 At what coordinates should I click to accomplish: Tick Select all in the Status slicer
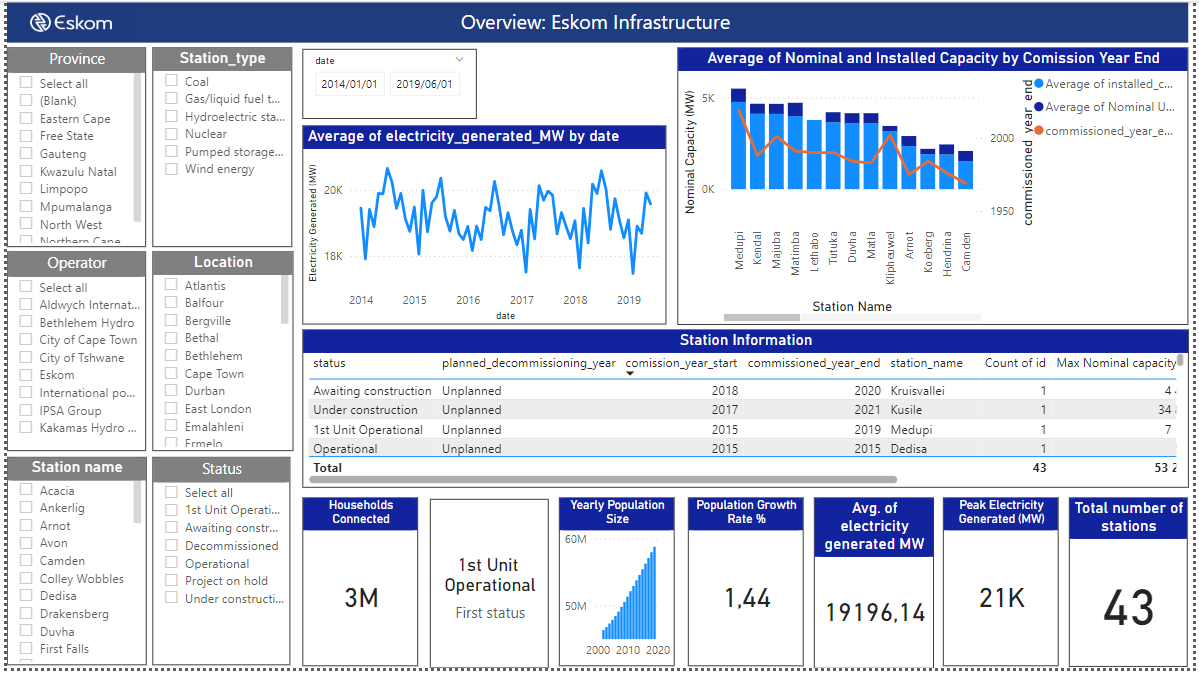click(172, 493)
